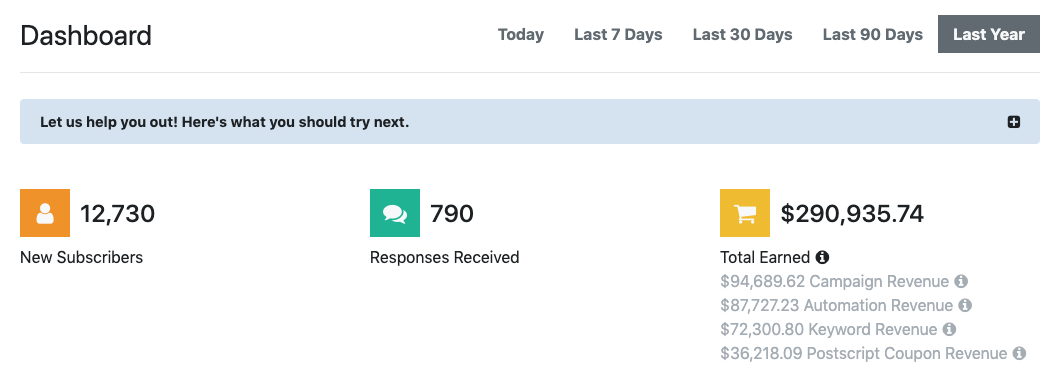Click the orange New Subscribers person icon
The width and height of the screenshot is (1048, 380).
pyautogui.click(x=45, y=213)
